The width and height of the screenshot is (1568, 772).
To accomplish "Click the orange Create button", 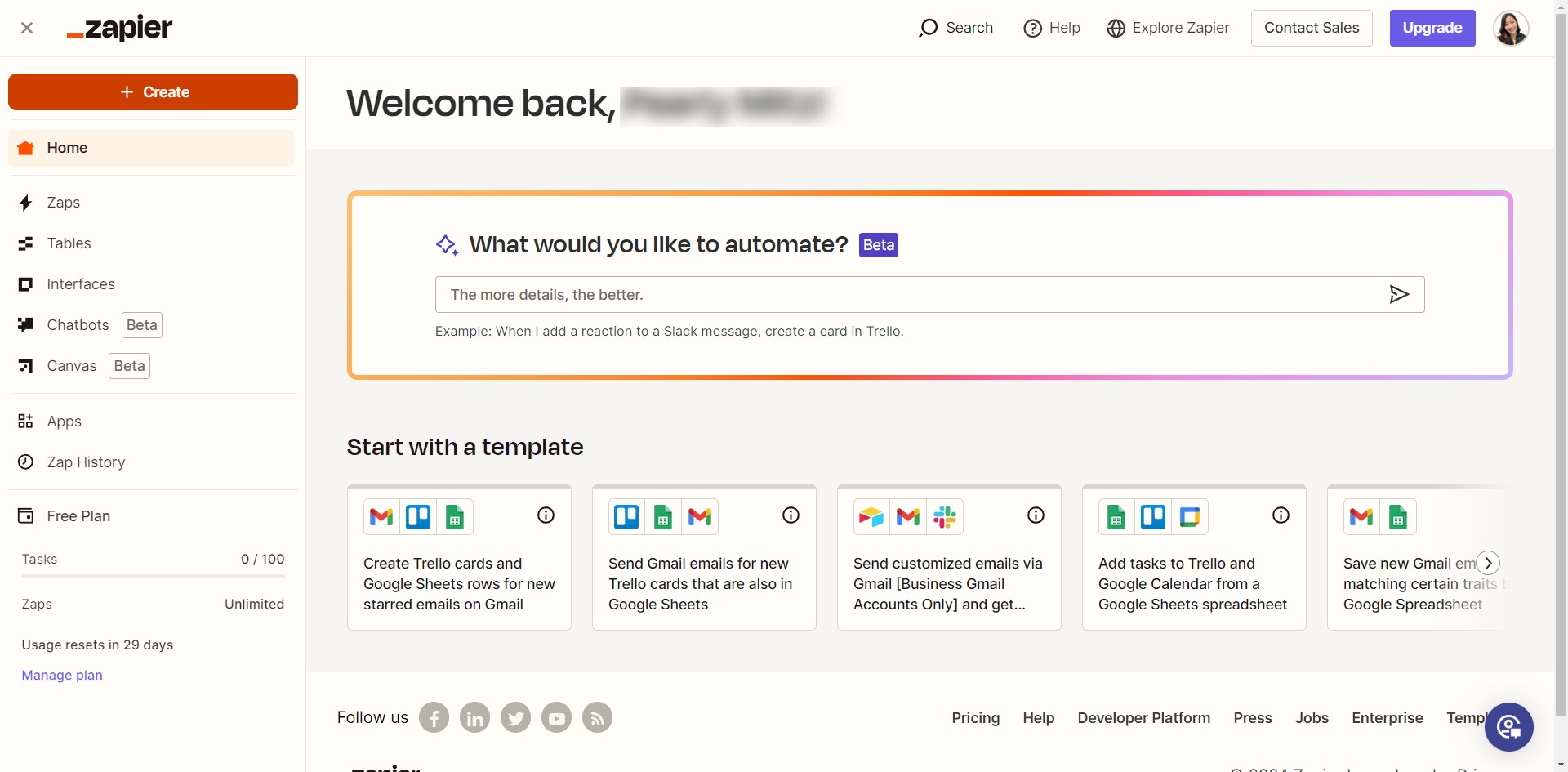I will click(153, 92).
